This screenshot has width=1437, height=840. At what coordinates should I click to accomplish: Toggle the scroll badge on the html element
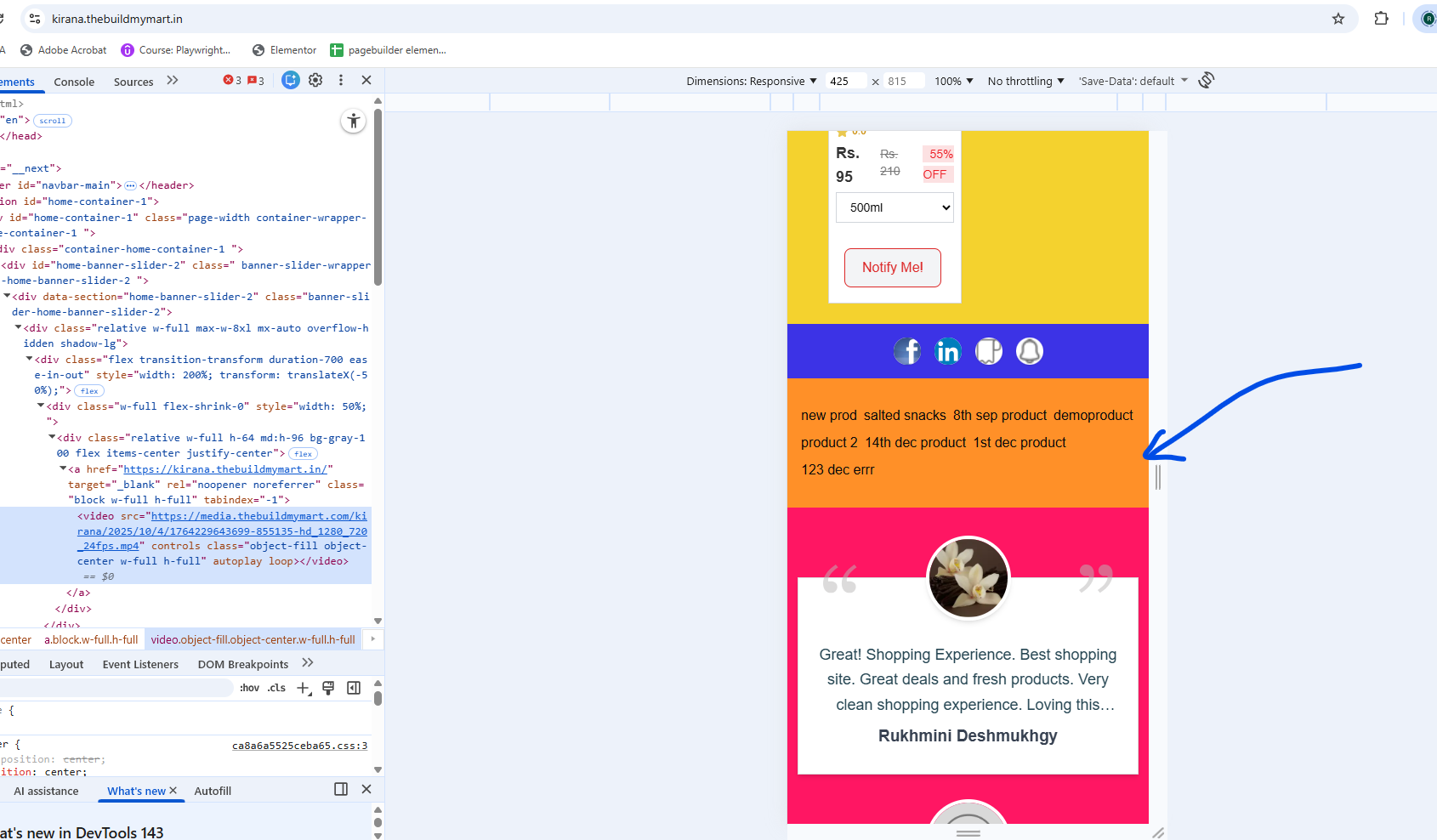(53, 121)
